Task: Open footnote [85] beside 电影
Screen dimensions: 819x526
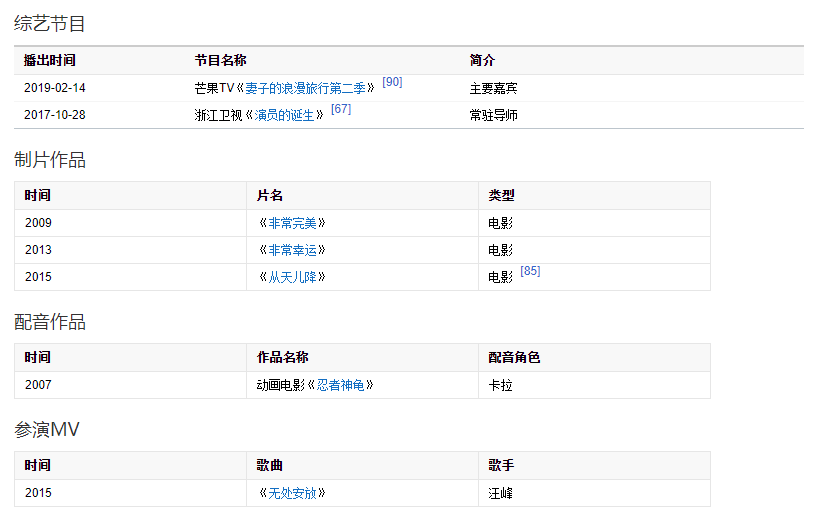Action: tap(530, 271)
